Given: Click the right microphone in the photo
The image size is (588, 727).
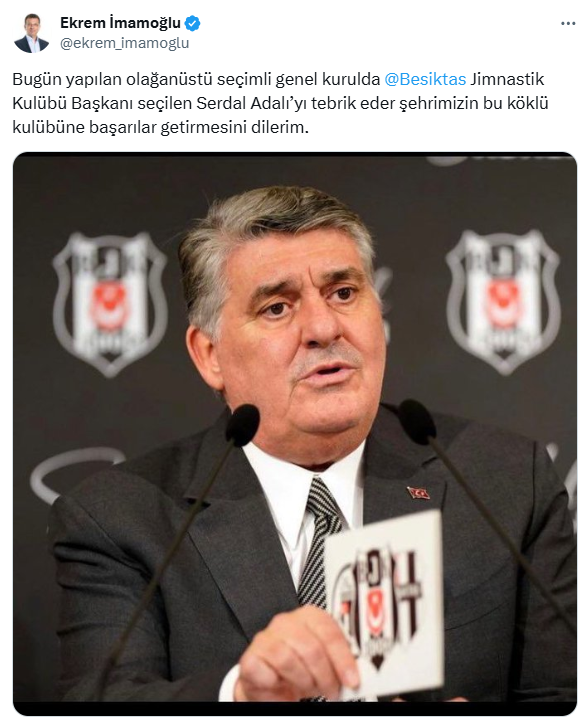Looking at the screenshot, I should point(416,422).
